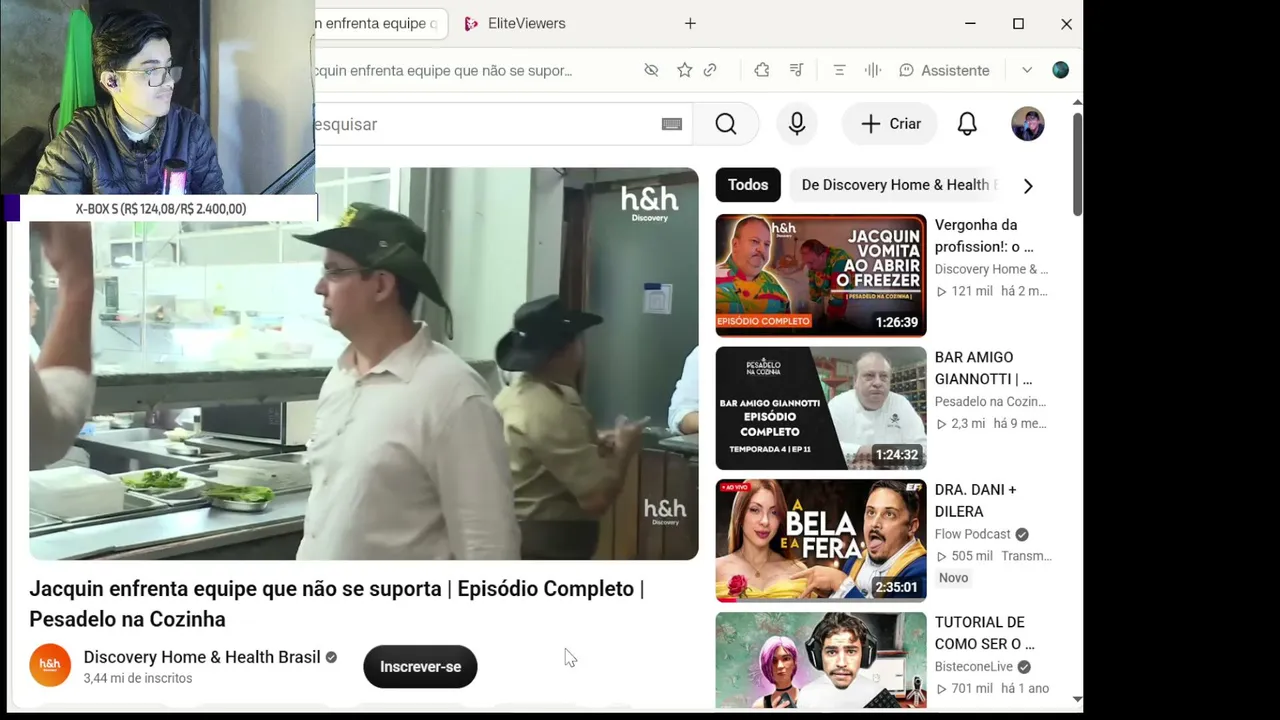Image resolution: width=1280 pixels, height=720 pixels.
Task: Go to Pesadelo na Cozinha channel name
Action: point(991,402)
